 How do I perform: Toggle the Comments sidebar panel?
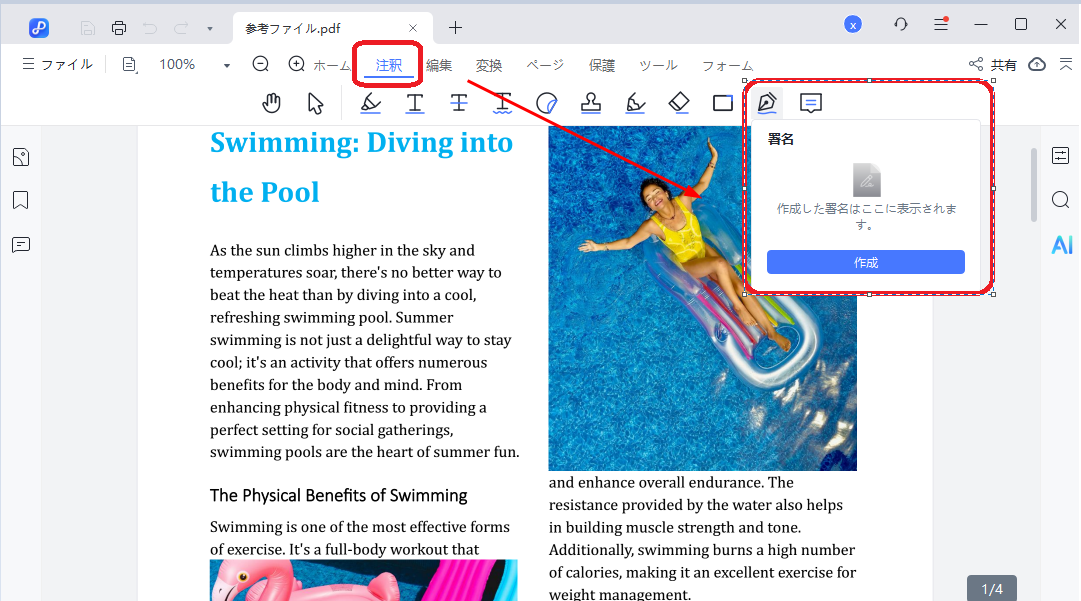point(21,245)
